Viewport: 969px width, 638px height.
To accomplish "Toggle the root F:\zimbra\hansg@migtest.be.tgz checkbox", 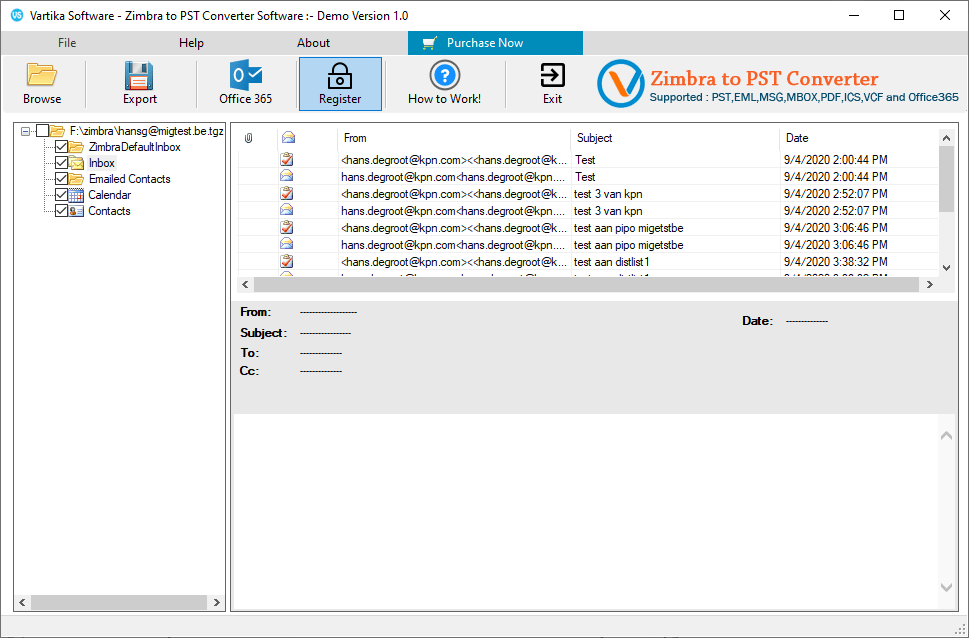I will coord(42,130).
